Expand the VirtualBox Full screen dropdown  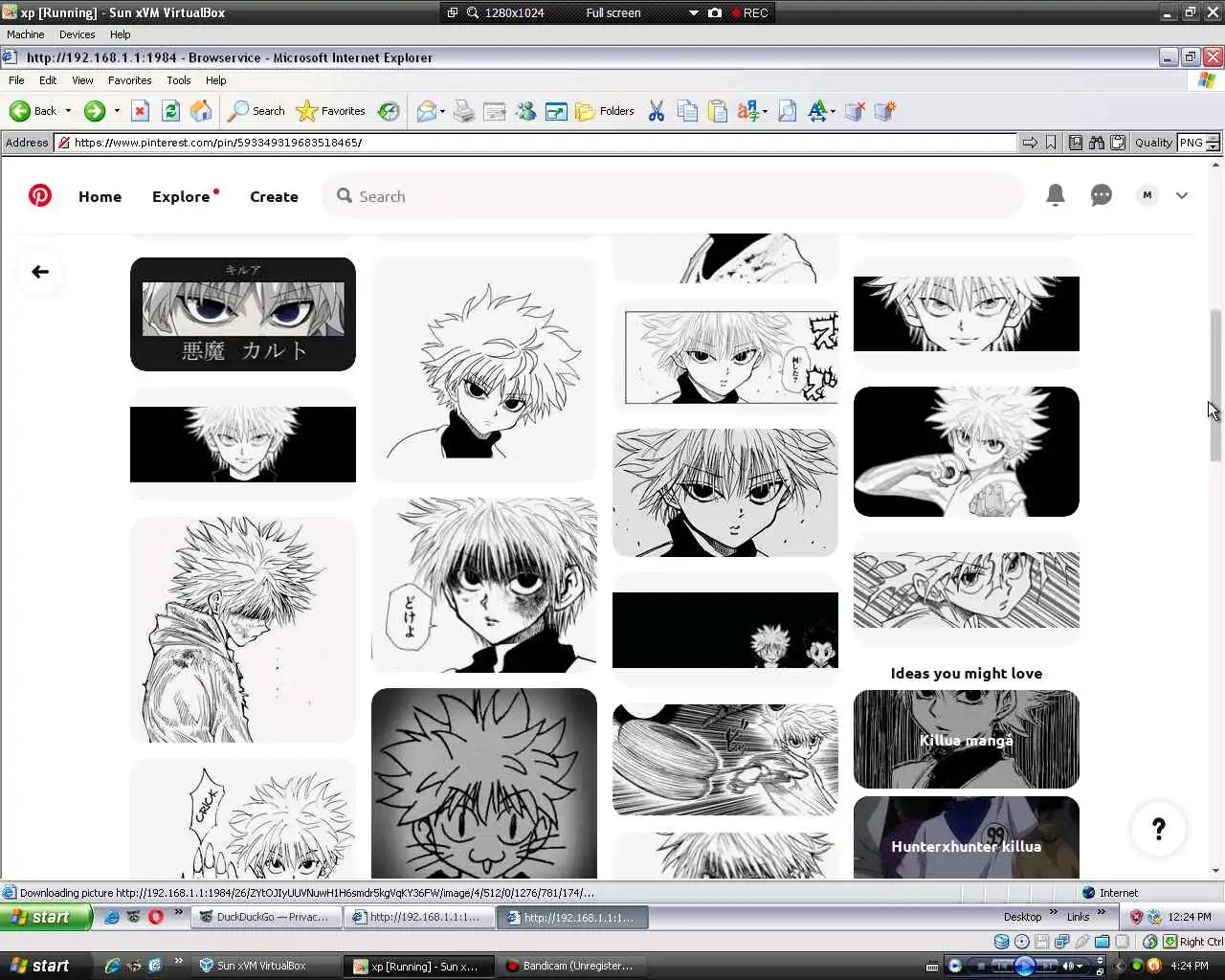click(694, 12)
